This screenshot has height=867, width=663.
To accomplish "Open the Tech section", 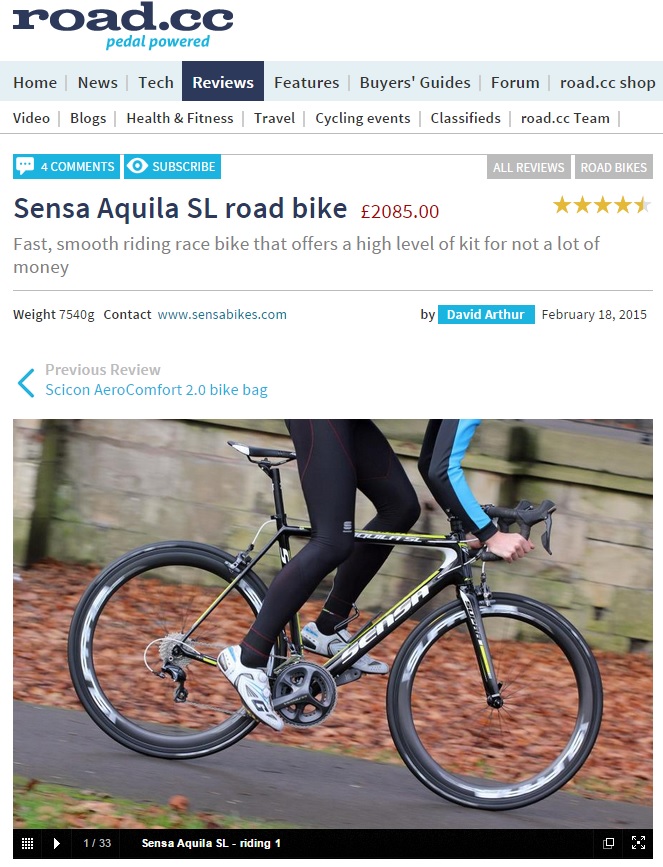I will point(156,82).
